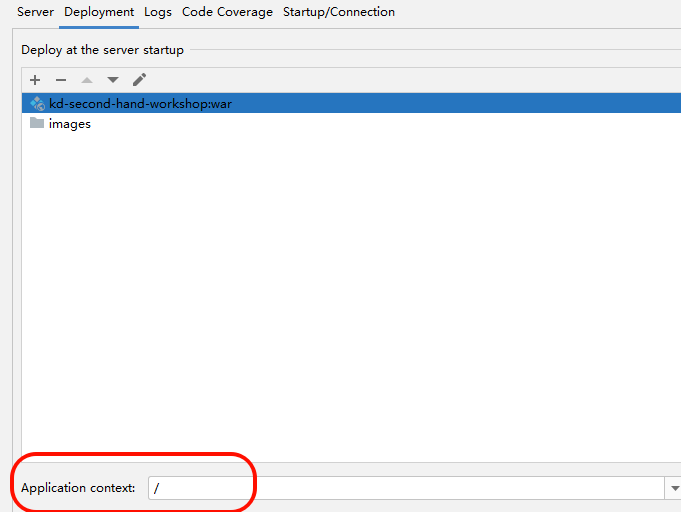Click the Edit pencil icon
Viewport: 681px width, 512px height.
[139, 80]
